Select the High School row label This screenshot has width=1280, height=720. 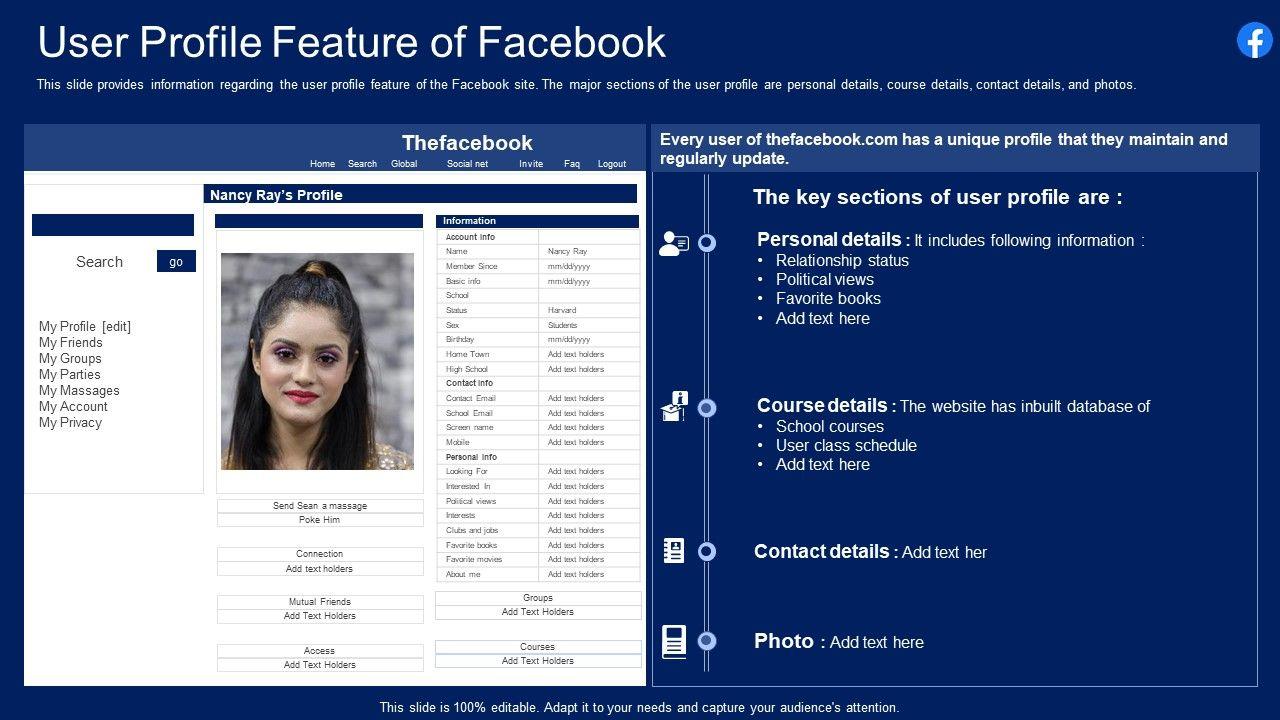click(467, 369)
